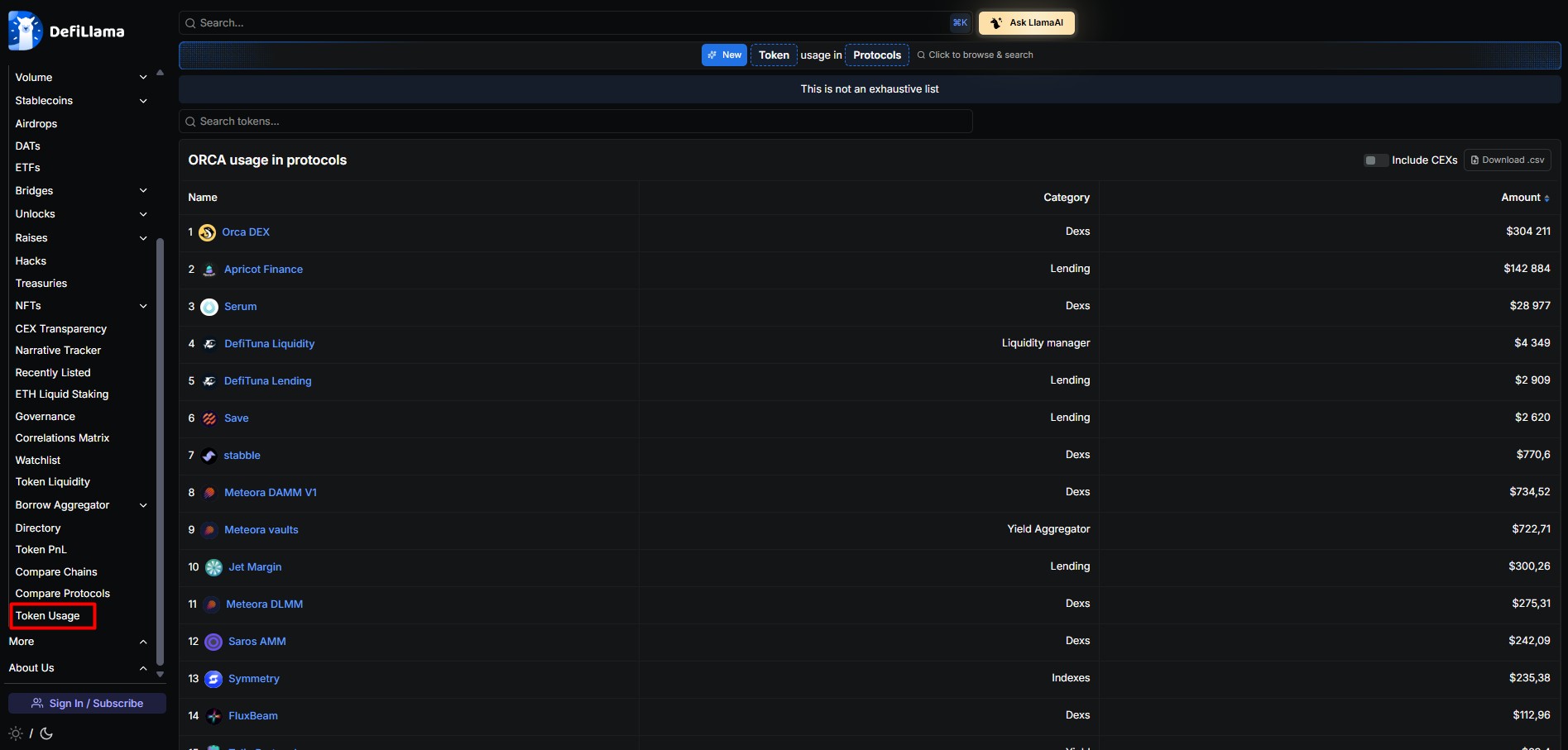
Task: Click the Save protocol icon
Action: click(x=209, y=418)
